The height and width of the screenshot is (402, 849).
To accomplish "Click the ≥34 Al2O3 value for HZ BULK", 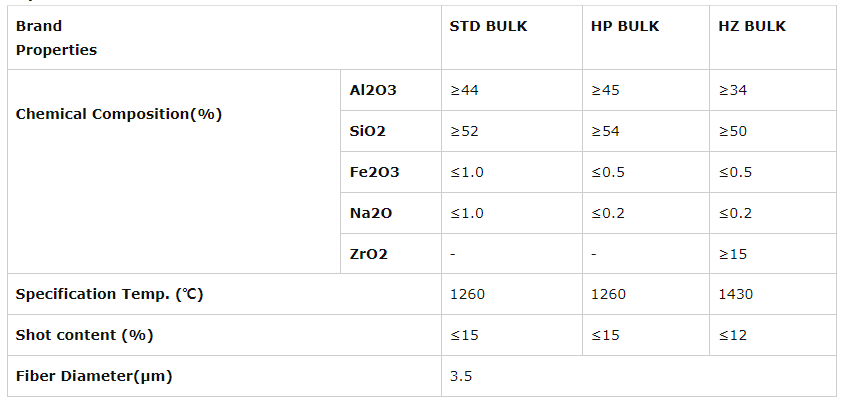I will (733, 91).
